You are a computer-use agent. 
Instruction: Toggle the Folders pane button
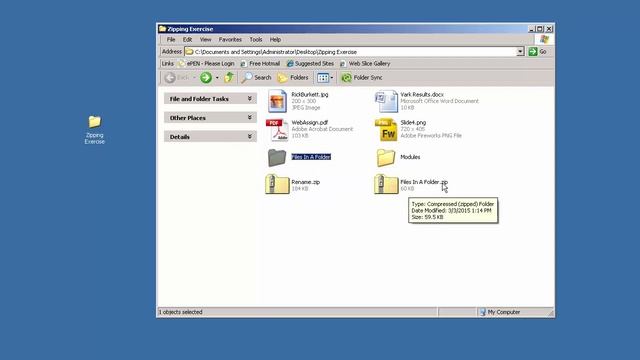pyautogui.click(x=293, y=78)
